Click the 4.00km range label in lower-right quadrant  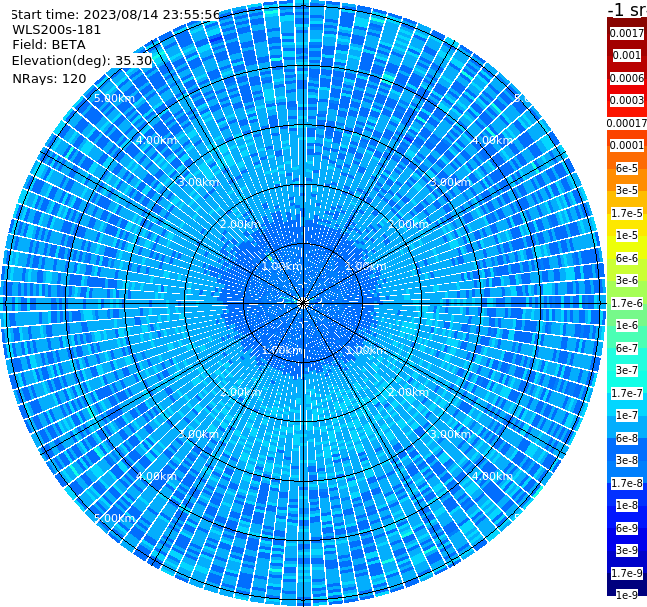tap(492, 476)
